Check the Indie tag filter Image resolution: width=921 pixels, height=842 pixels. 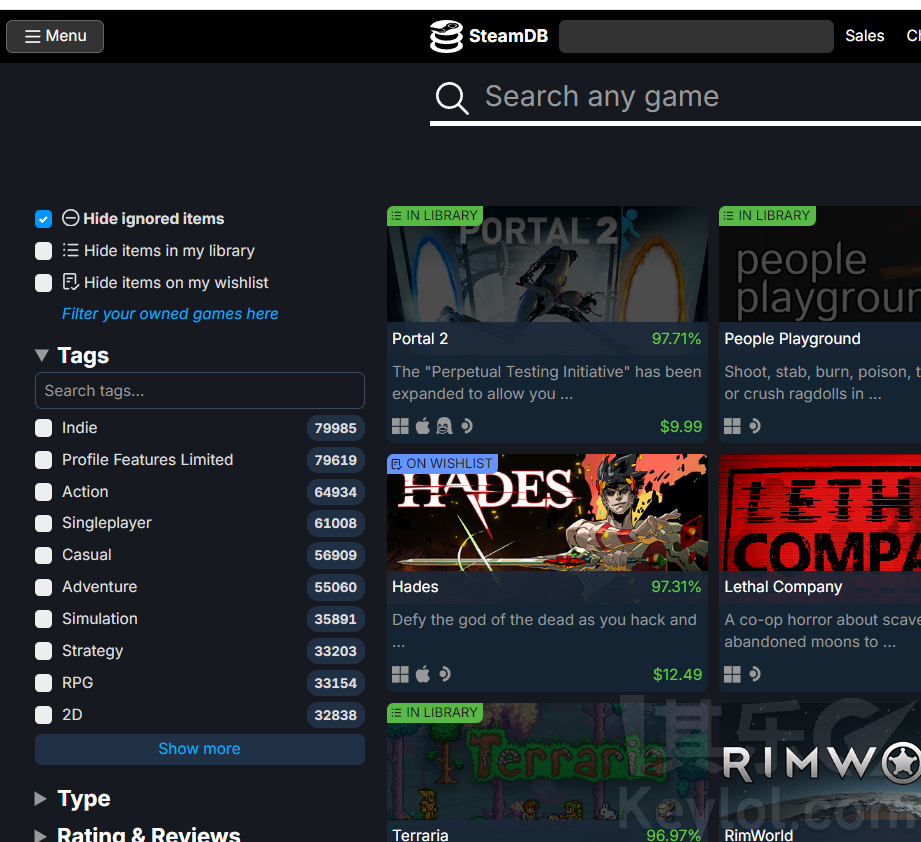coord(43,428)
